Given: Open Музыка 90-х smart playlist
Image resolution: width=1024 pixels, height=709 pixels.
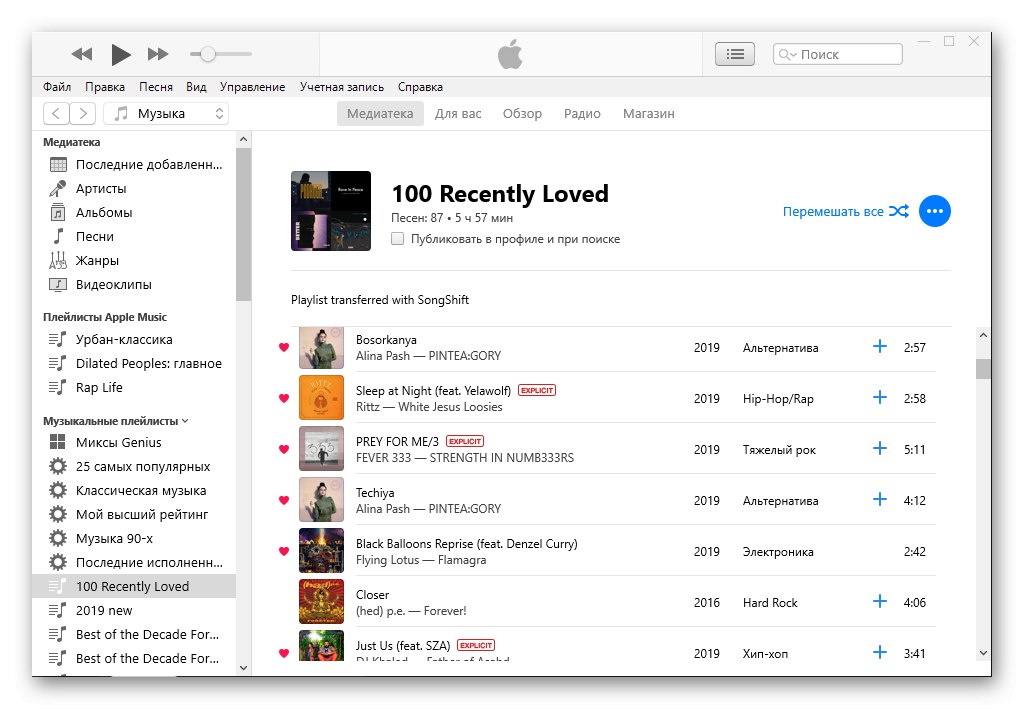Looking at the screenshot, I should click(x=135, y=539).
